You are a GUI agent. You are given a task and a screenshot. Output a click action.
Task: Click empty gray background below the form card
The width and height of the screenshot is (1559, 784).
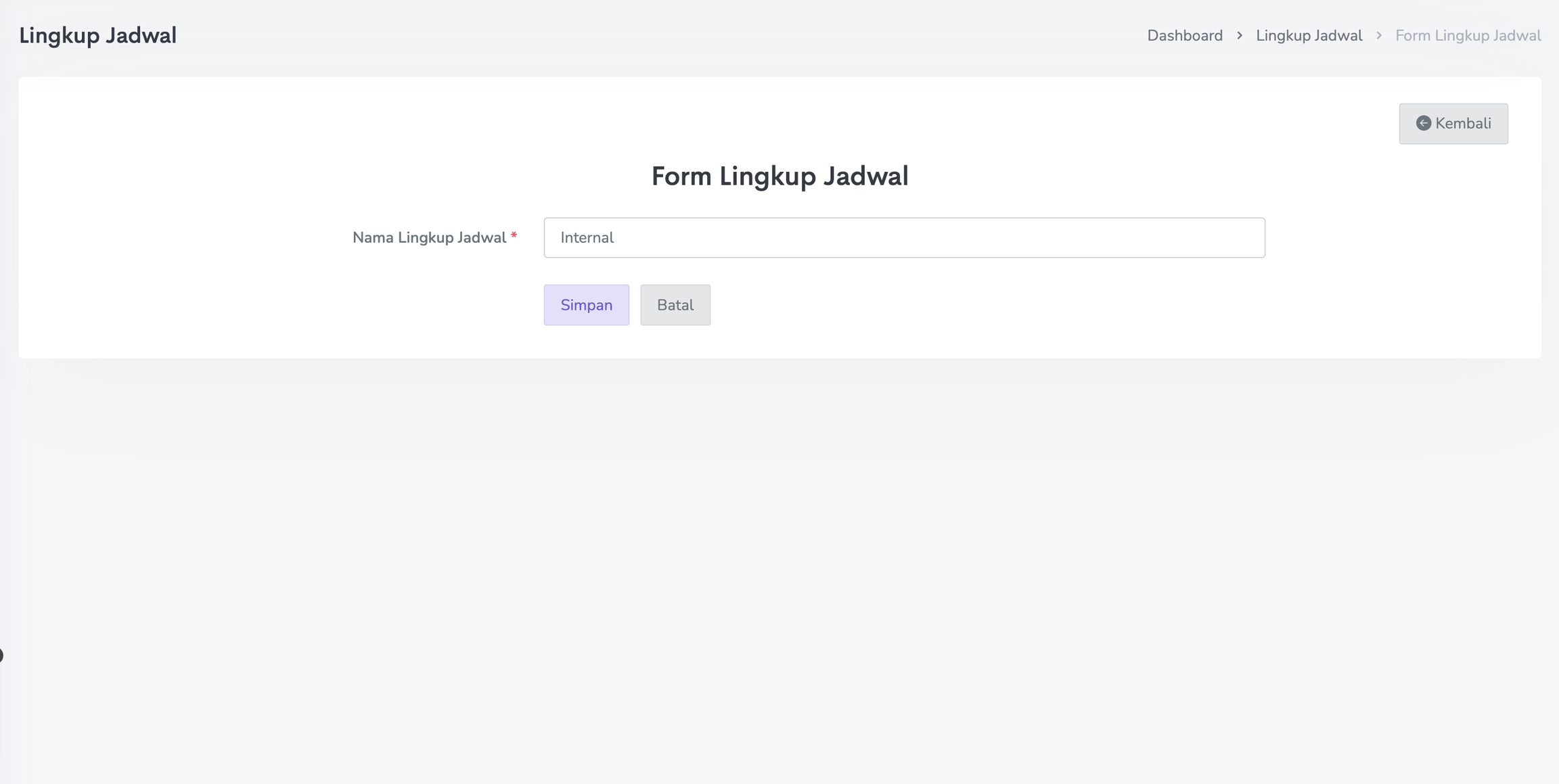(x=779, y=541)
